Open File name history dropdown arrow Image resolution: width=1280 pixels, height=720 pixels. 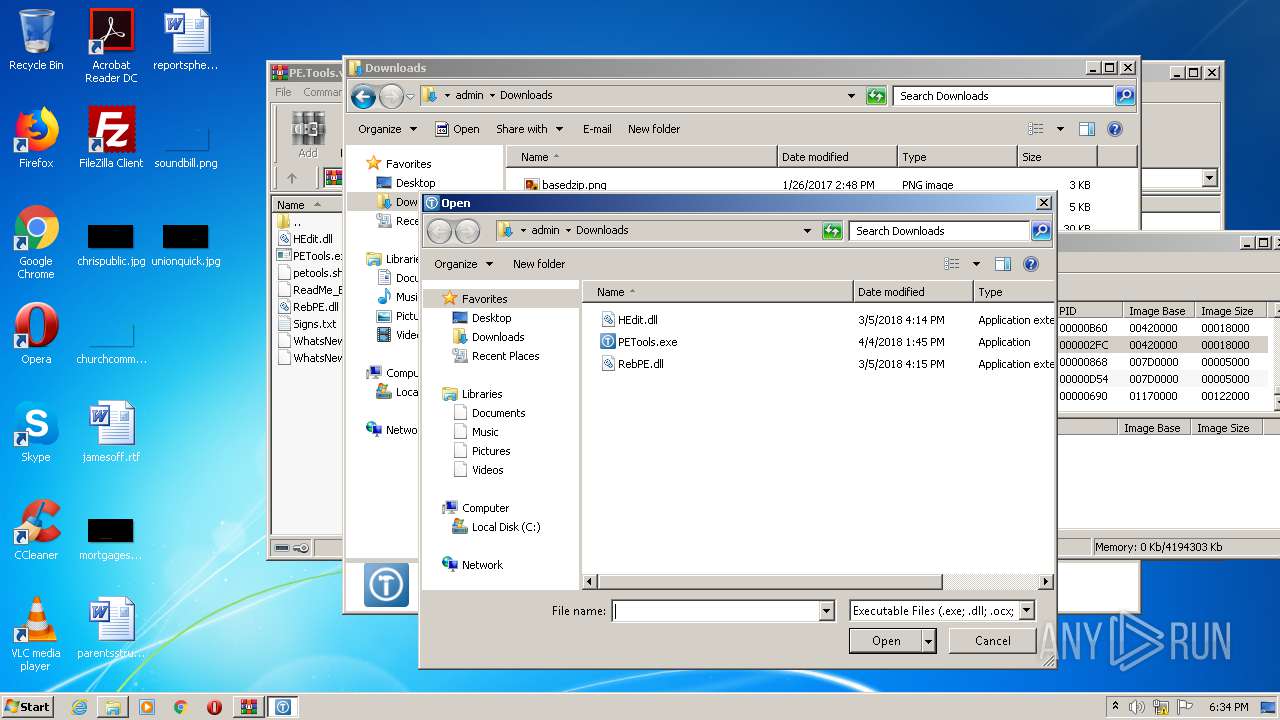click(826, 611)
